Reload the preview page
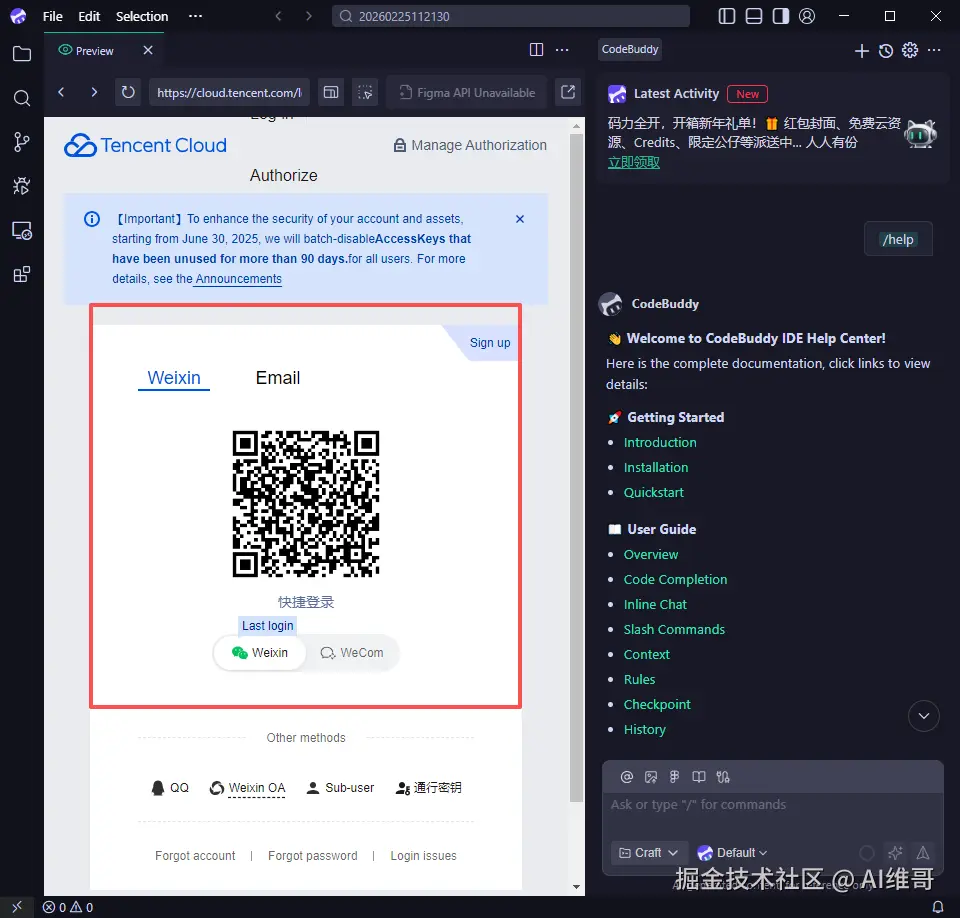Screen dimensions: 960x918 (x=128, y=92)
